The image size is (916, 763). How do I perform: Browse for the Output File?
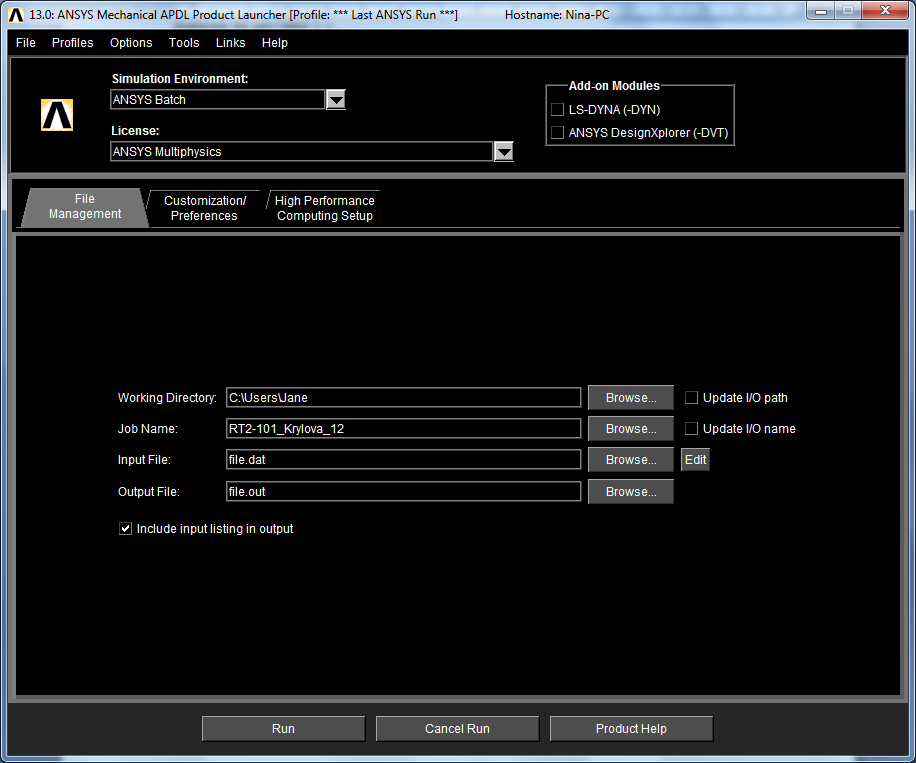tap(631, 492)
